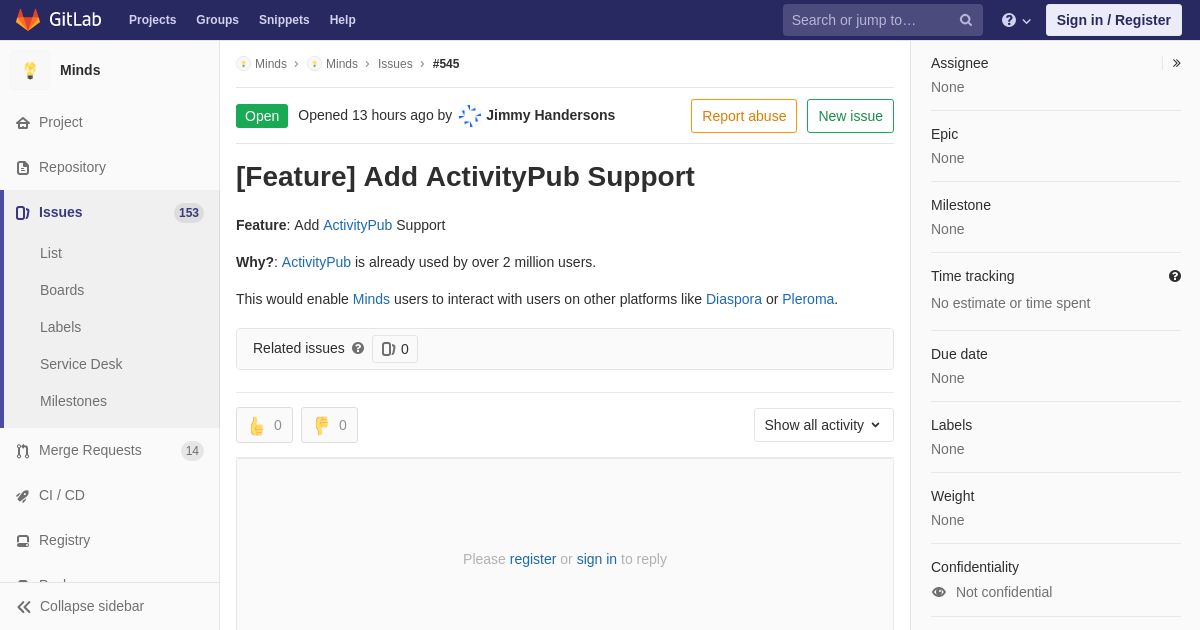Click the Issues count badge 153
Screen dimensions: 1200x630
tap(189, 213)
